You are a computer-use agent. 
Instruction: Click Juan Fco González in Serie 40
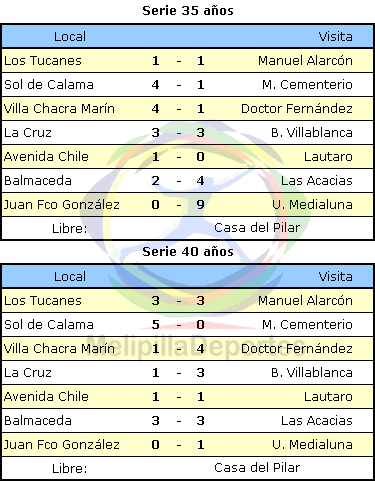click(62, 445)
